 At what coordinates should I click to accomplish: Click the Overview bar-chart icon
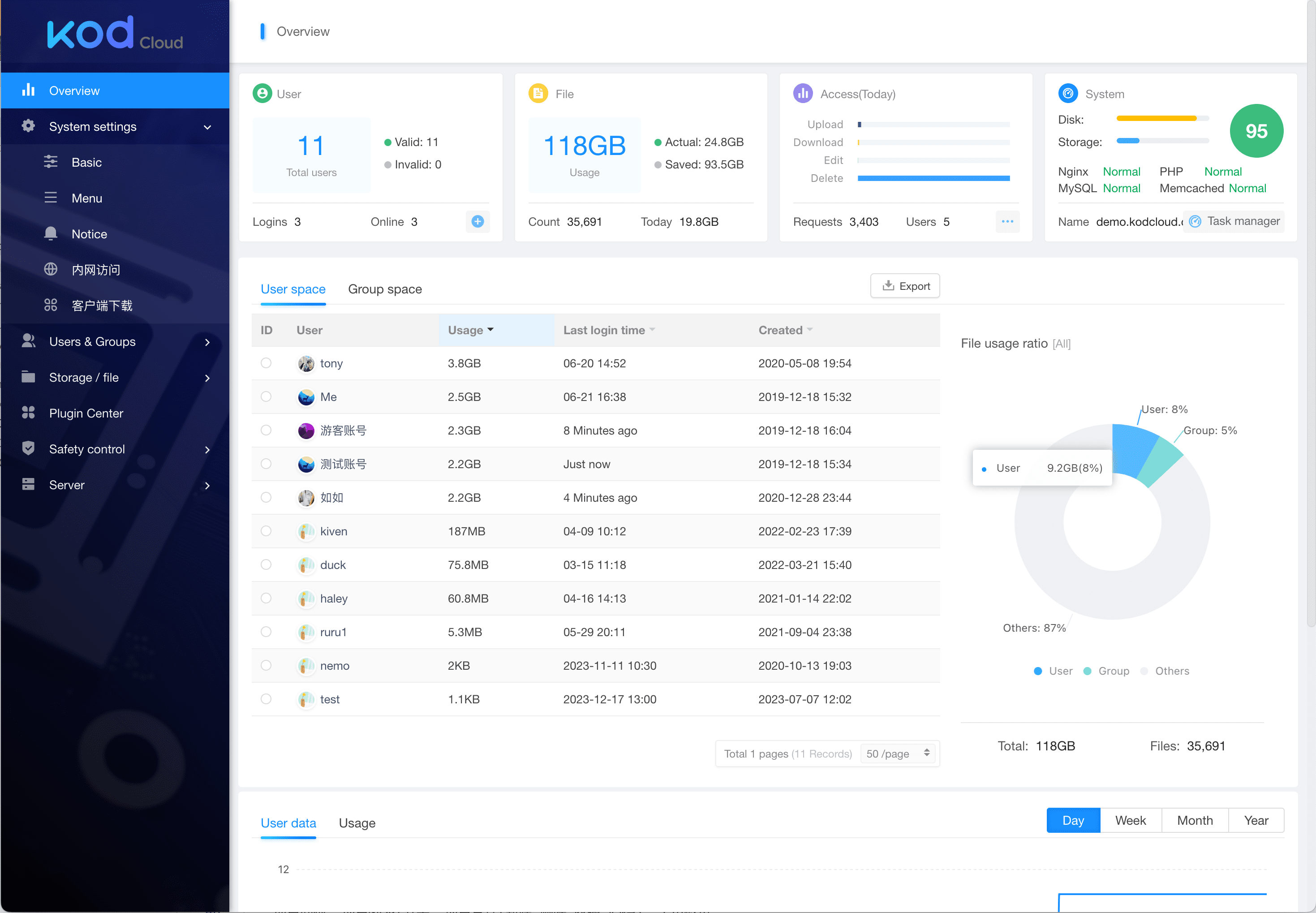click(x=28, y=90)
